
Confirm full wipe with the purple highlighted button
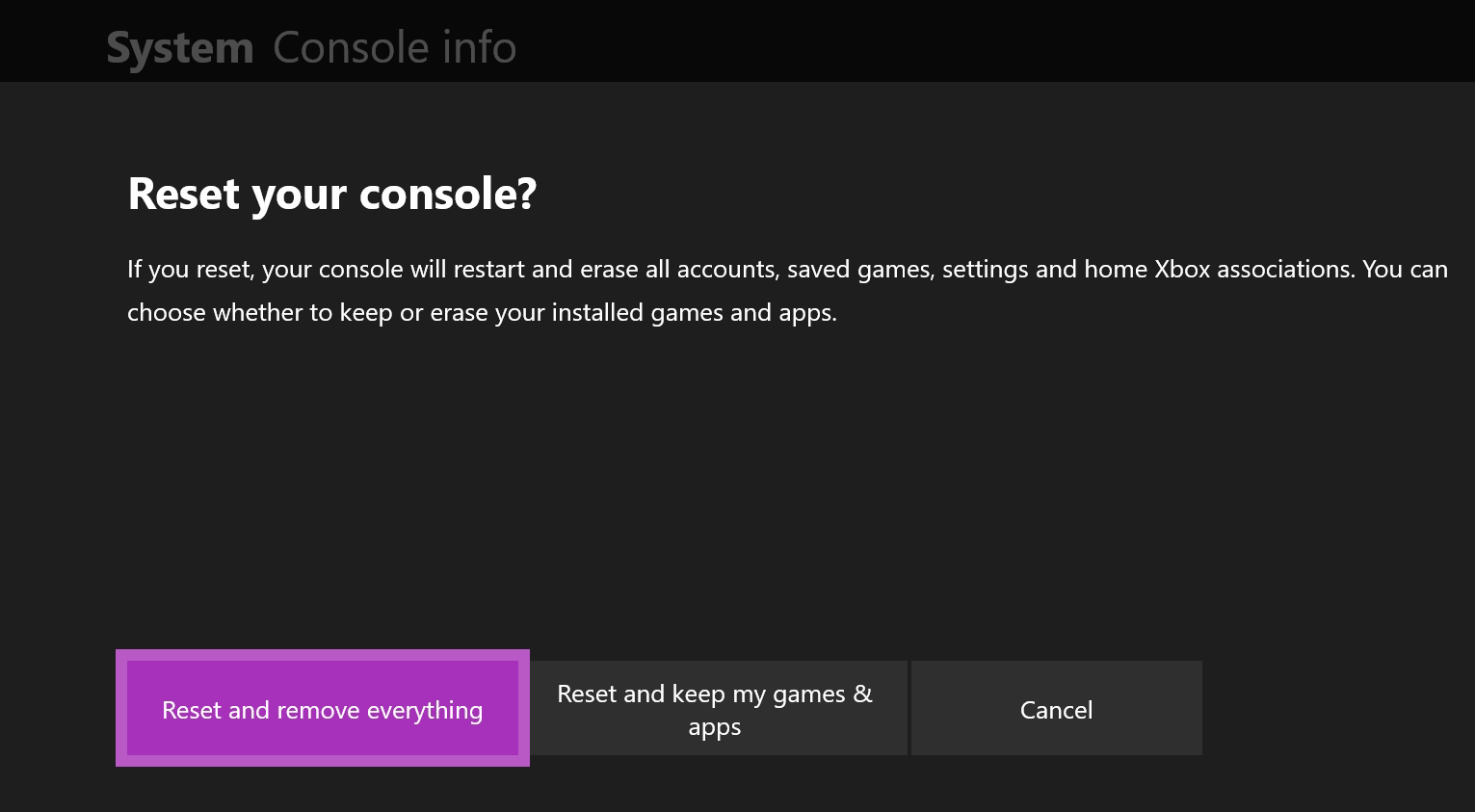(322, 709)
